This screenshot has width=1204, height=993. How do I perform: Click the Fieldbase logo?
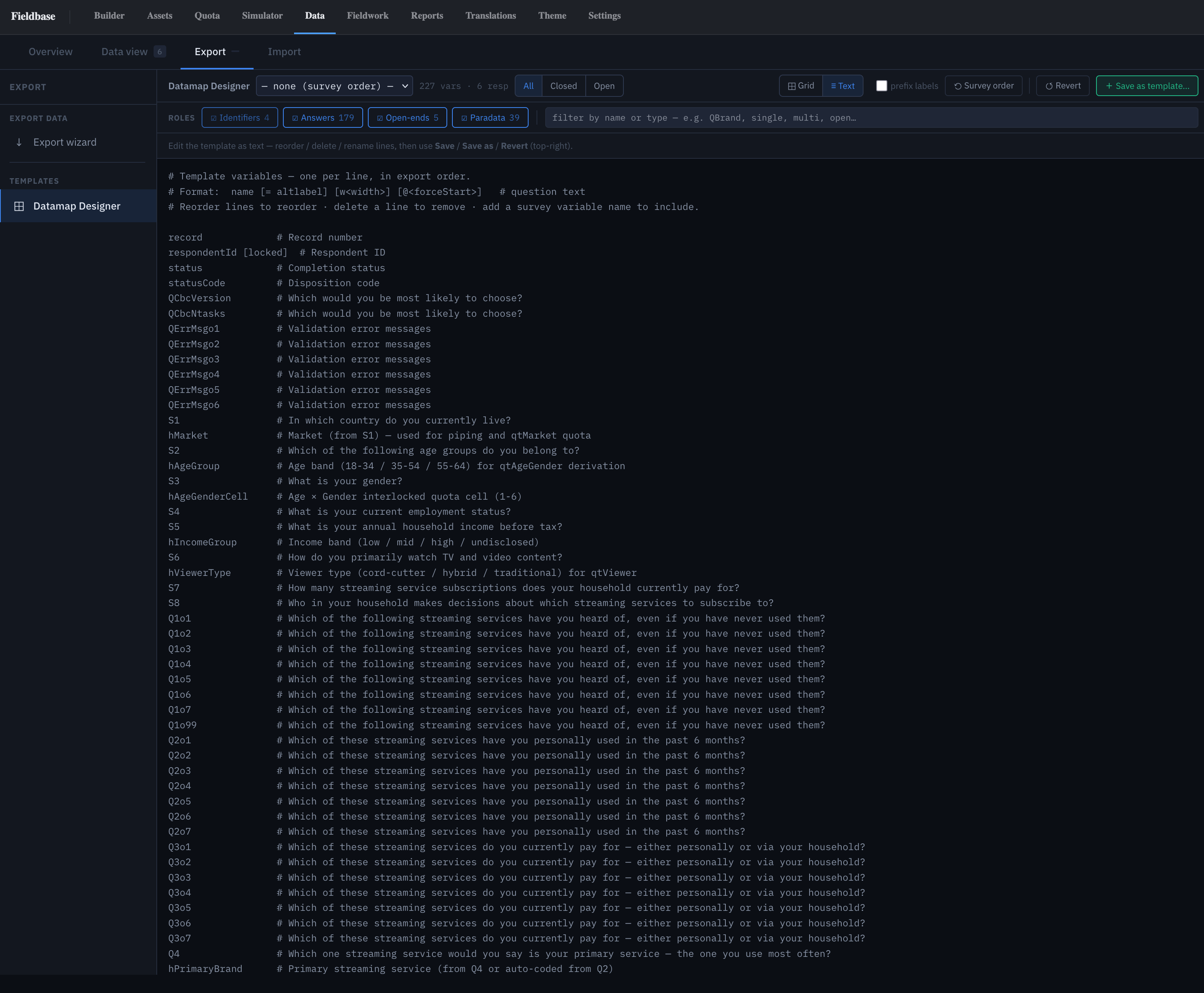pyautogui.click(x=33, y=16)
